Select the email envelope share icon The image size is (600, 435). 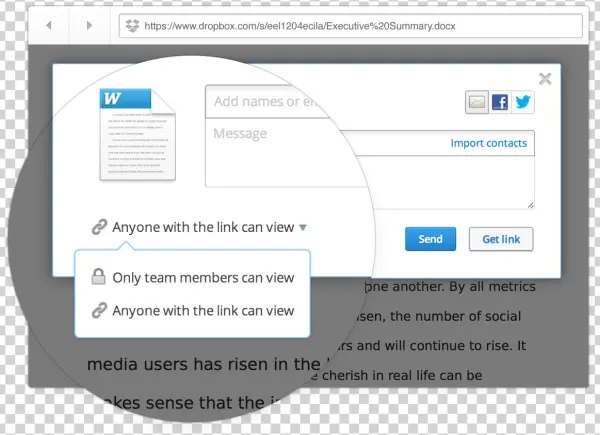tap(477, 101)
